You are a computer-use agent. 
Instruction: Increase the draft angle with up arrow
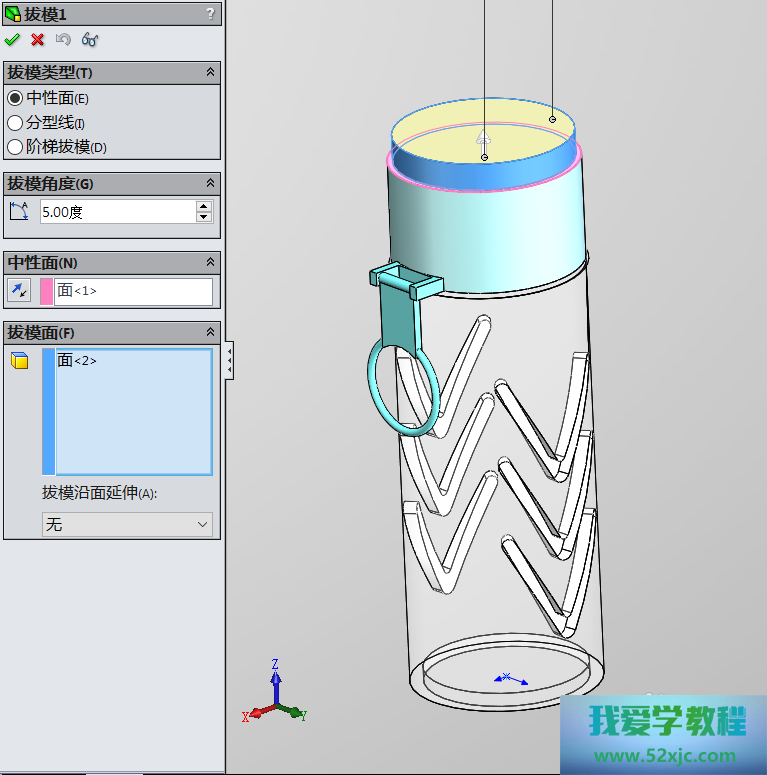(204, 206)
